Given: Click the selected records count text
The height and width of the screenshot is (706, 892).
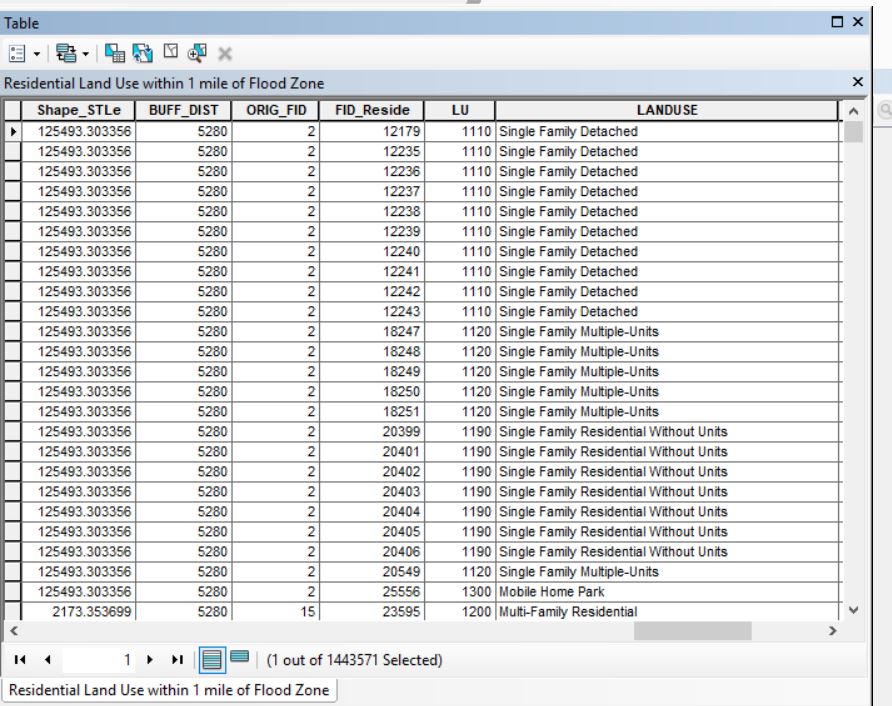Looking at the screenshot, I should coord(354,660).
